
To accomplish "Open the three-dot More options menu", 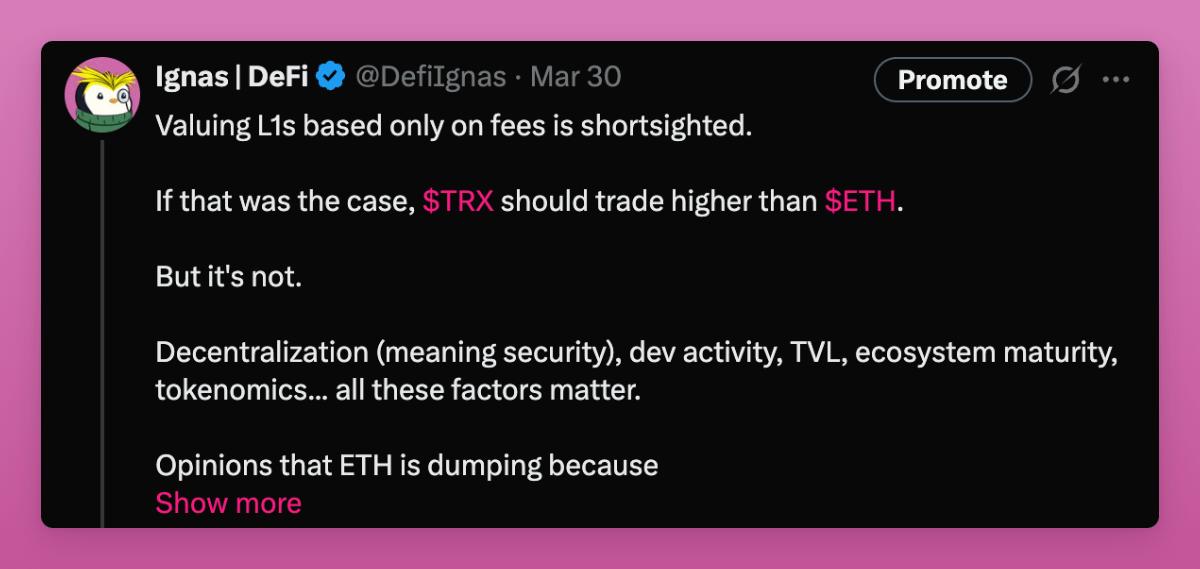I will coord(1115,80).
